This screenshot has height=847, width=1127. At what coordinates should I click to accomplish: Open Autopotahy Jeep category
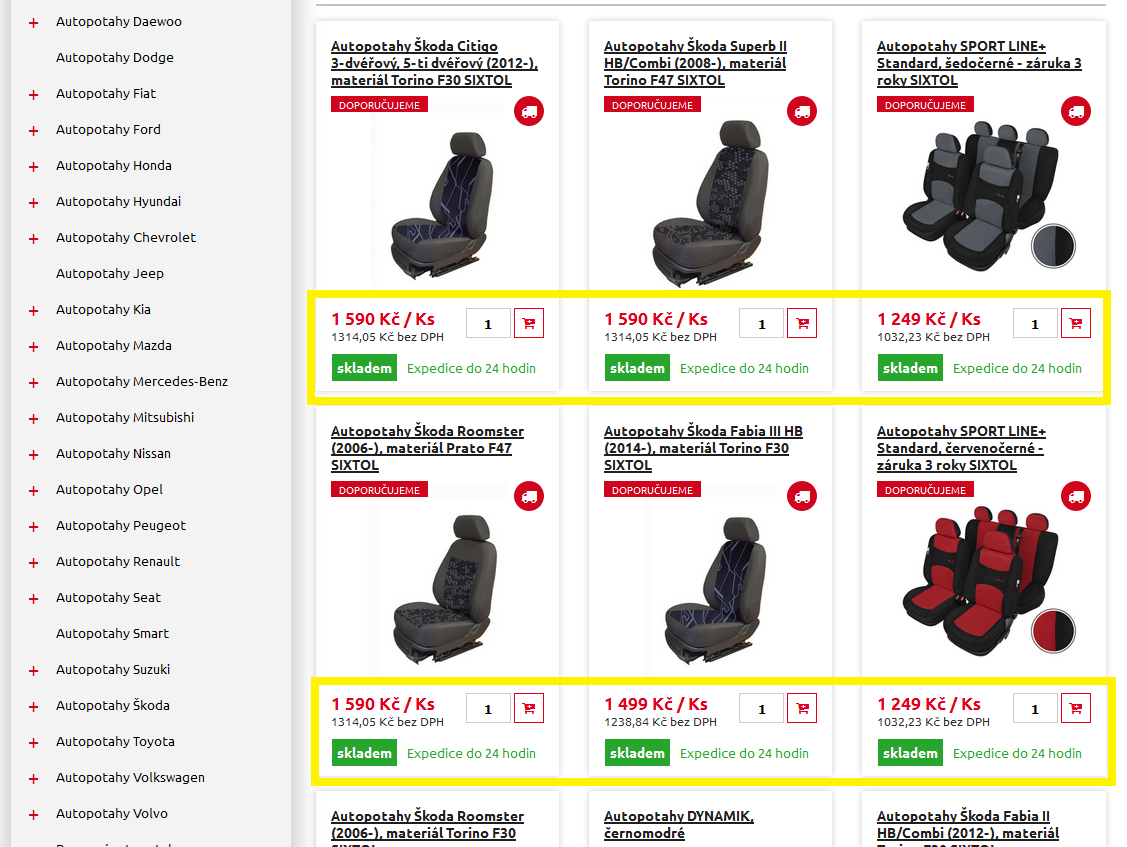110,273
